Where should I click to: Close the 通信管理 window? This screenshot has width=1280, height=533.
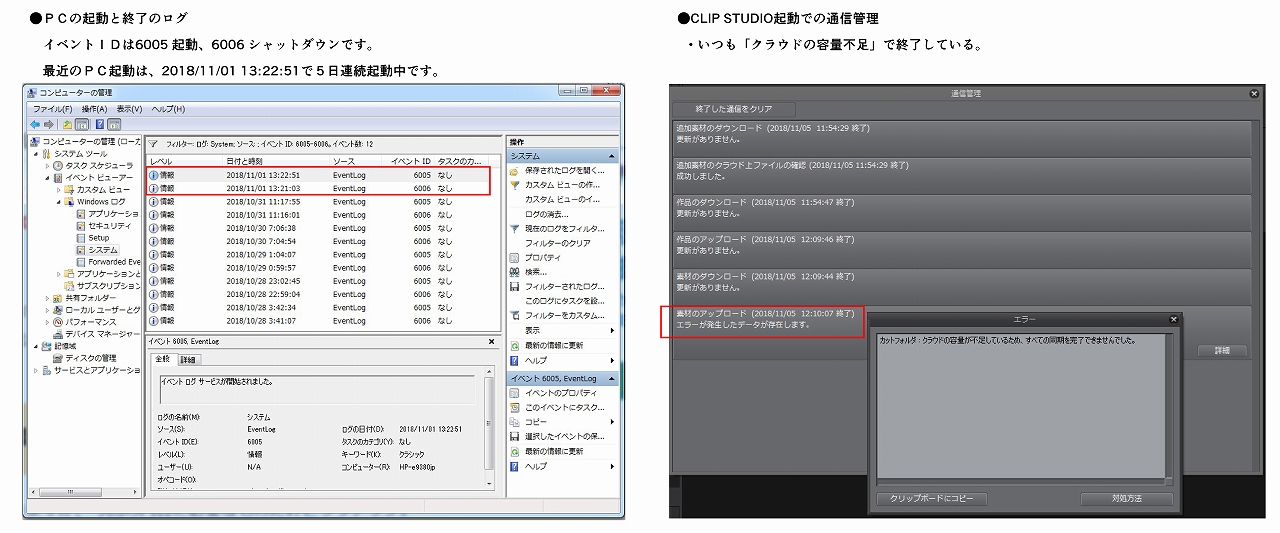click(x=1254, y=93)
